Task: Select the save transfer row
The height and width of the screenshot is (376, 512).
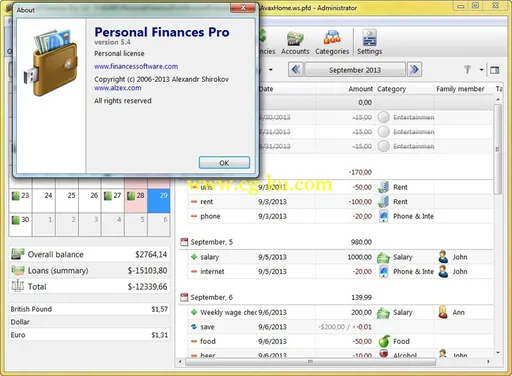Action: coord(340,327)
